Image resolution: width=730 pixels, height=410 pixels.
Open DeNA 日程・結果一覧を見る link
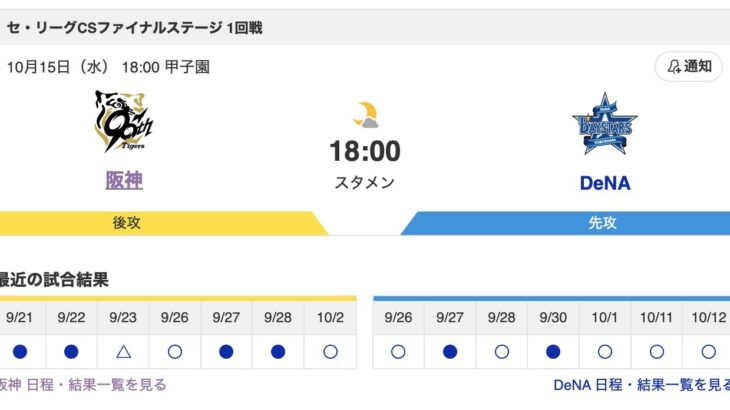642,385
